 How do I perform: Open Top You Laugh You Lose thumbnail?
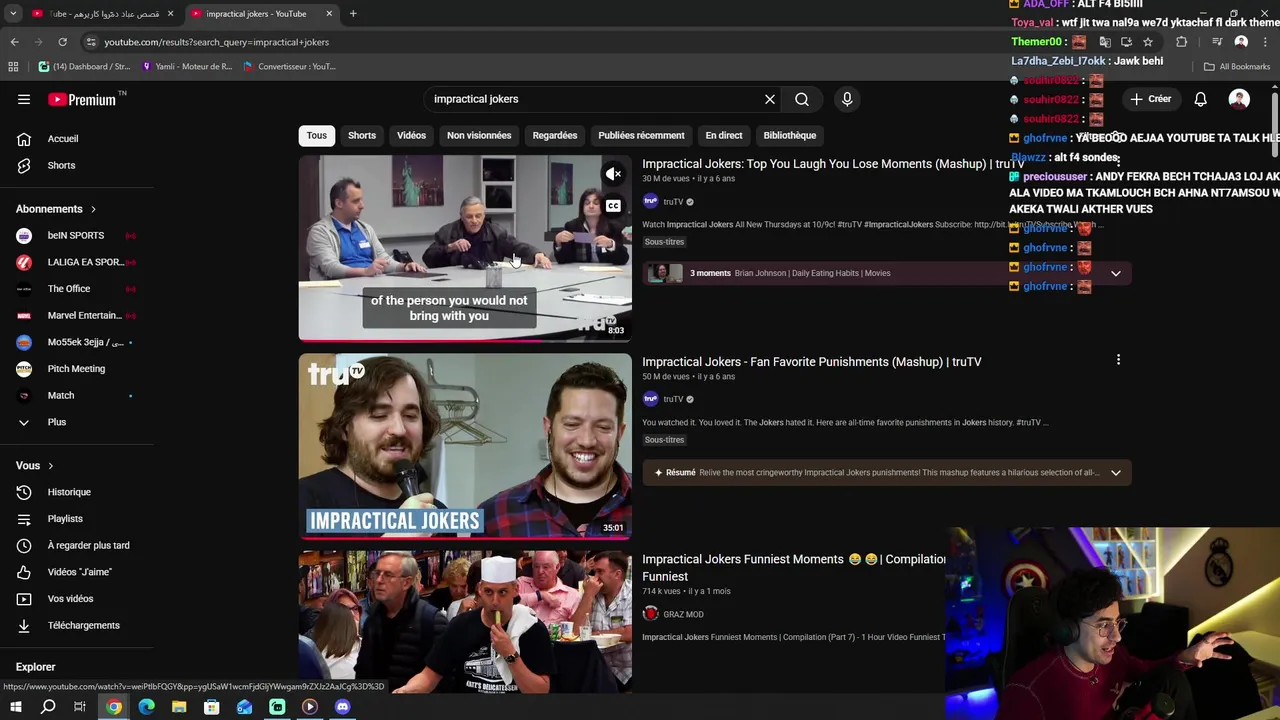pos(465,248)
